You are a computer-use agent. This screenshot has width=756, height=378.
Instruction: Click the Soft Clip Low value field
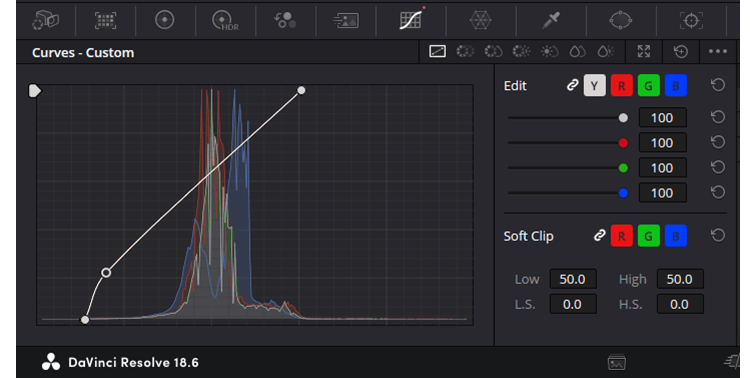point(573,279)
